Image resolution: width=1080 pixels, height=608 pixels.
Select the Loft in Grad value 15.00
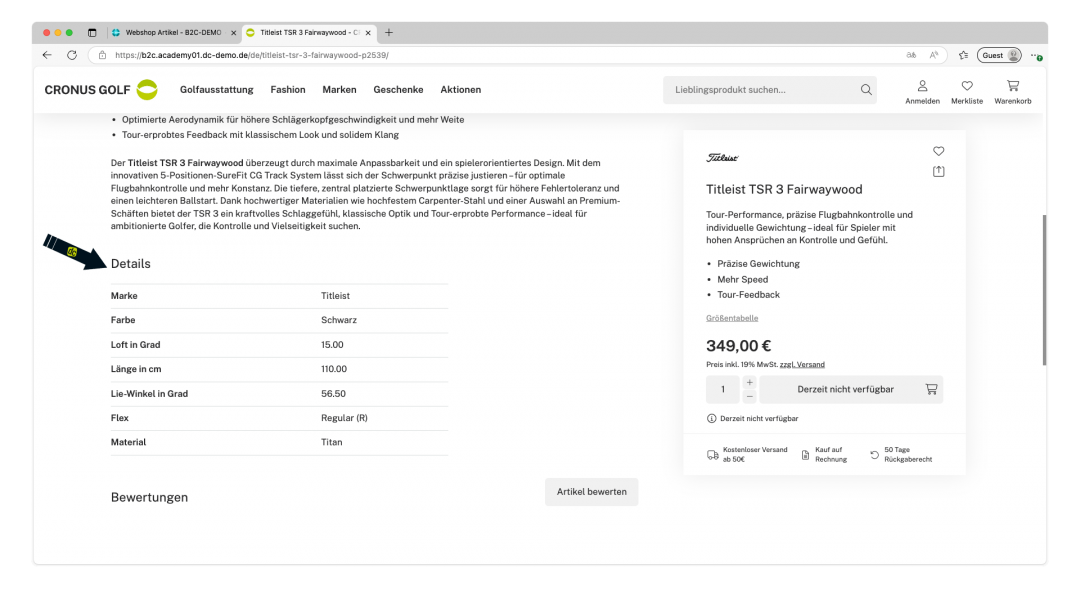[332, 345]
